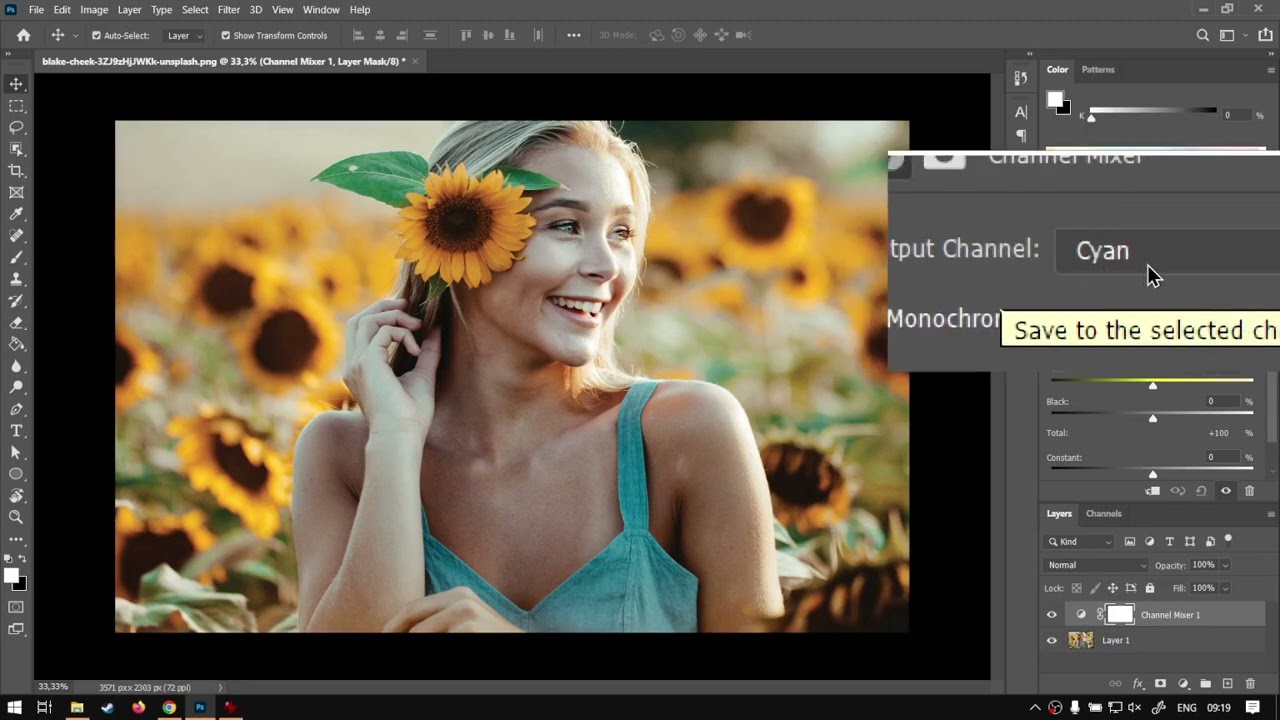Image resolution: width=1280 pixels, height=720 pixels.
Task: Choose the Rectangular Marquee tool
Action: tap(16, 106)
